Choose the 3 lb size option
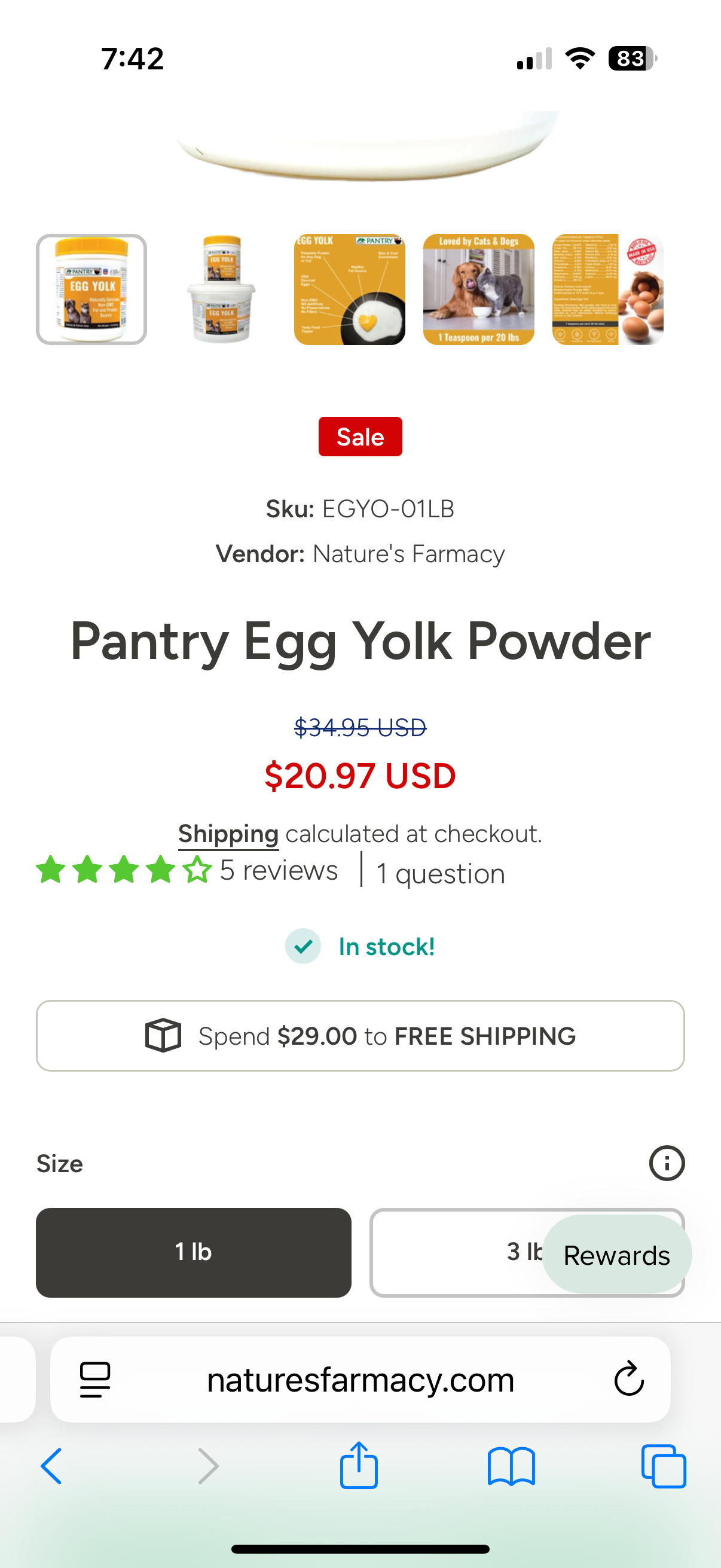The width and height of the screenshot is (721, 1568). (456, 1252)
